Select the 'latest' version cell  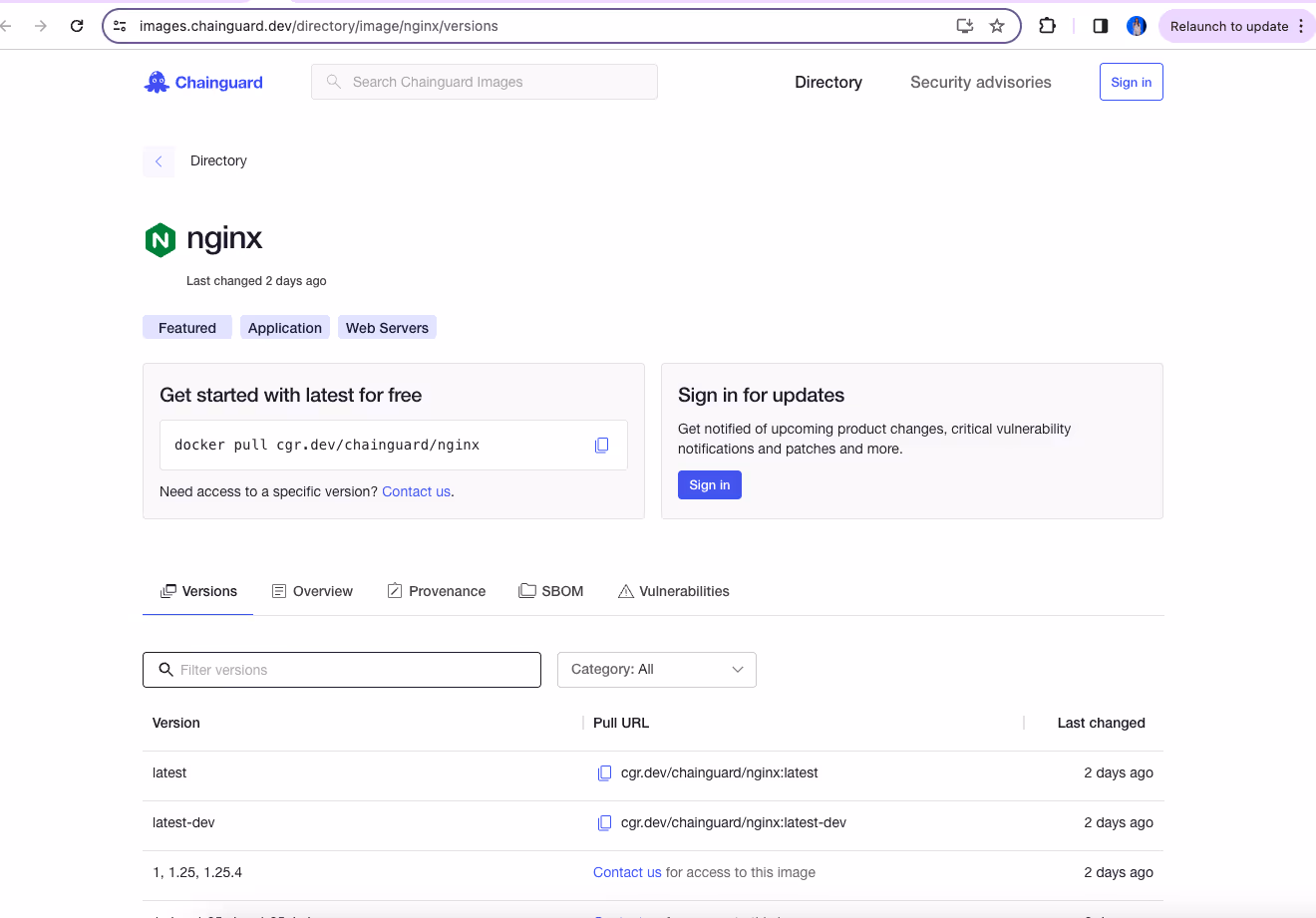(169, 772)
